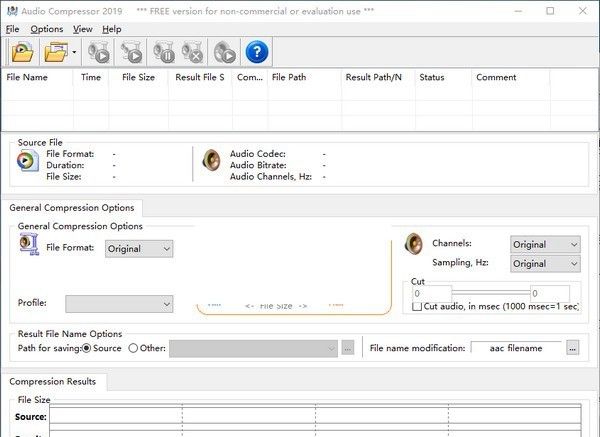This screenshot has width=600, height=437.
Task: Click the Audio Compressor app title icon
Action: tap(12, 11)
